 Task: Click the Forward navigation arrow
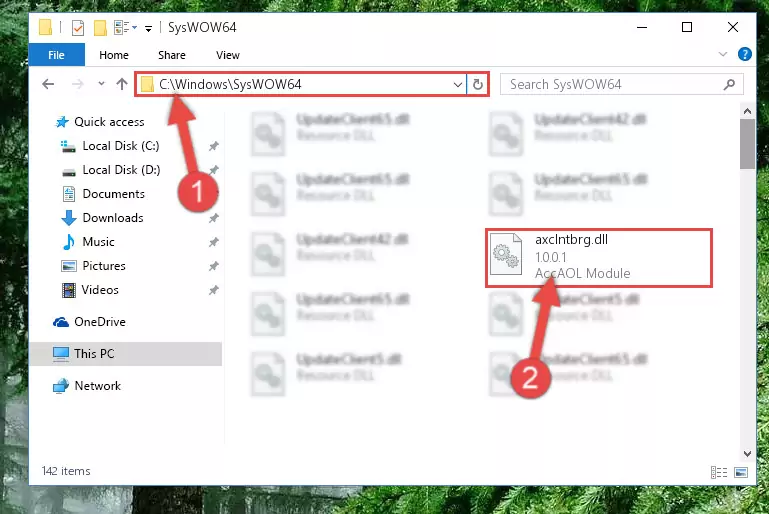pos(77,84)
